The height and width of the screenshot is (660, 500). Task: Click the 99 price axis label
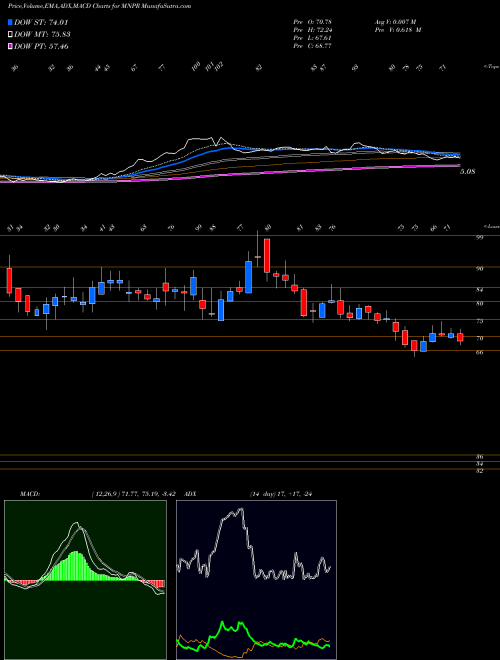pos(479,237)
